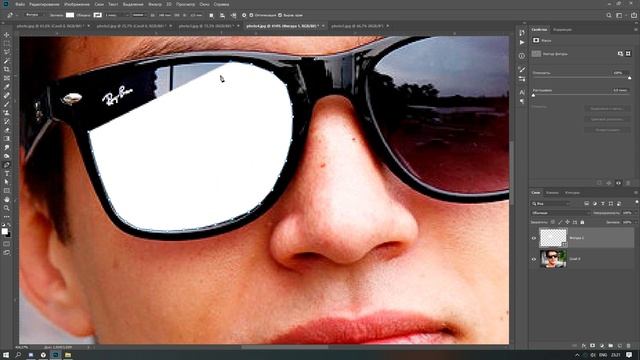Screen dimensions: 640x360
Task: Click the path alignment icon in options bar
Action: point(222,15)
